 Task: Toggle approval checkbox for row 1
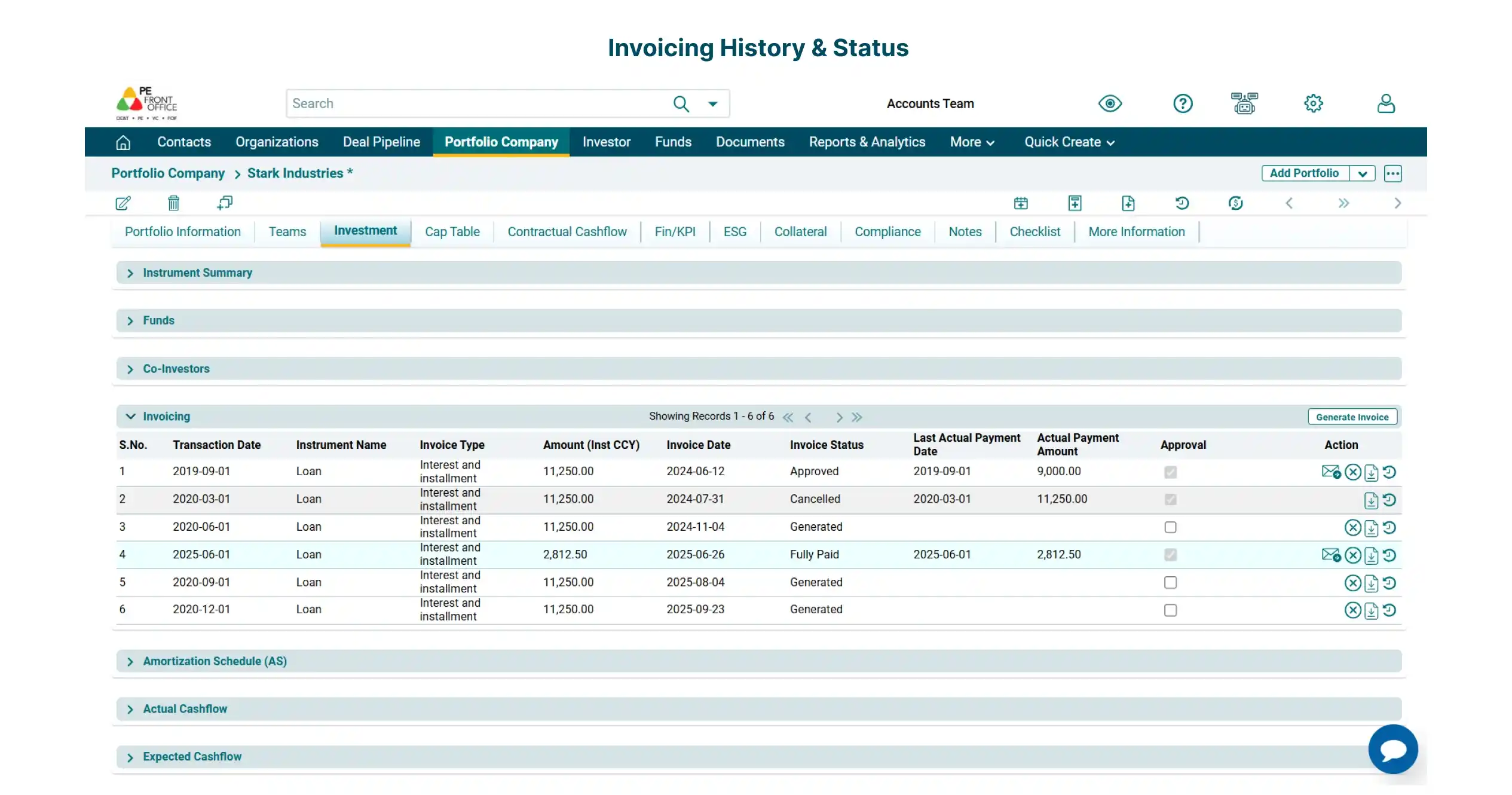[x=1170, y=472]
